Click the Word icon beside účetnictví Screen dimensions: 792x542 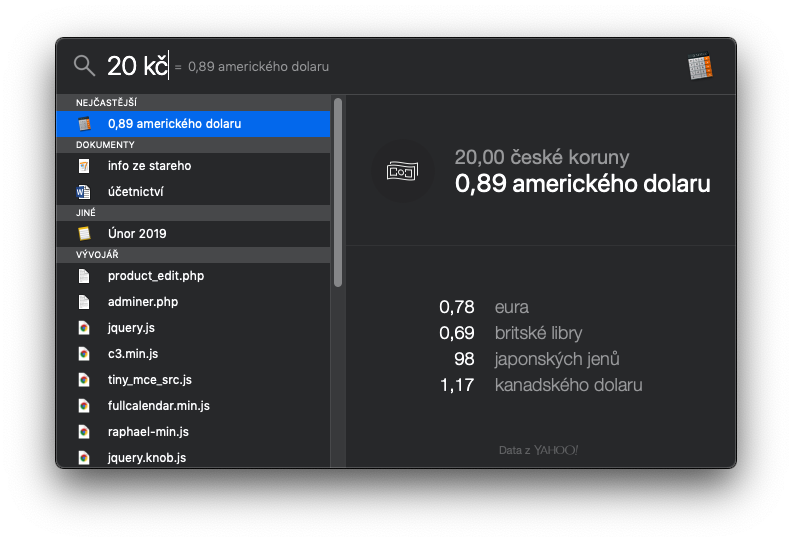[84, 192]
